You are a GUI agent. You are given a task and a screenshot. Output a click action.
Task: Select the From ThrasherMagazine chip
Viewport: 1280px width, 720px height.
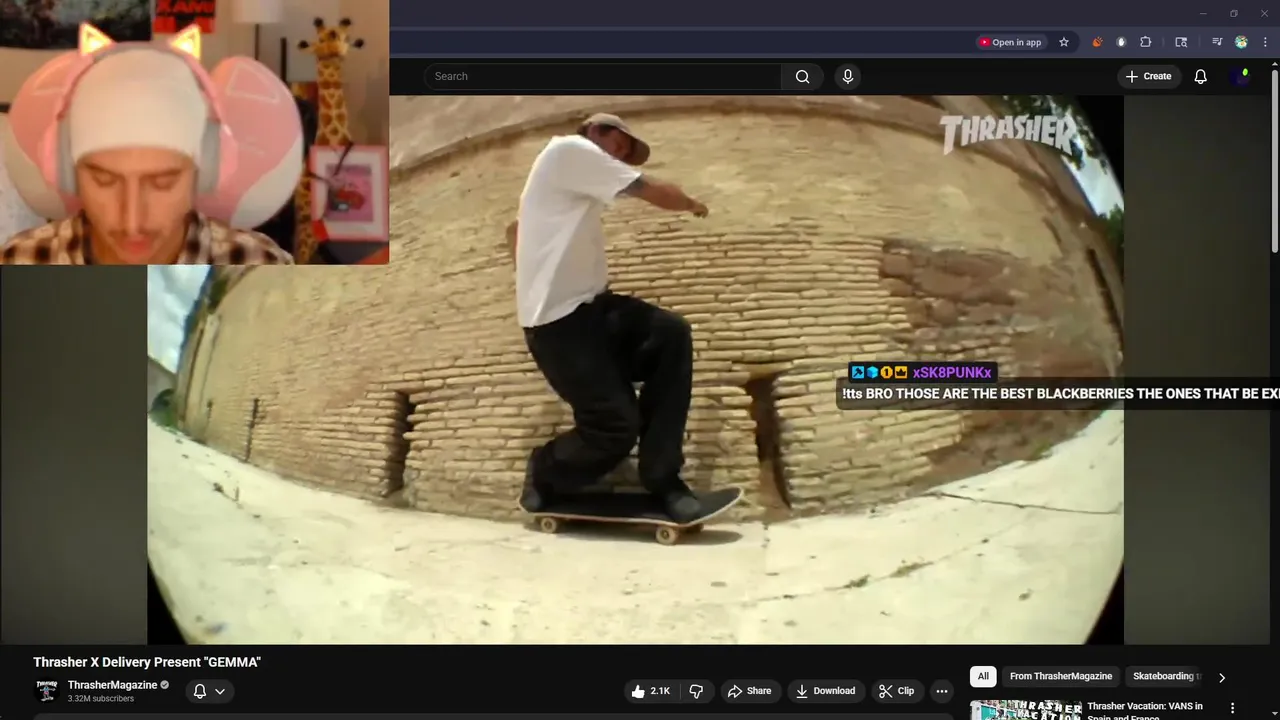[x=1061, y=677]
